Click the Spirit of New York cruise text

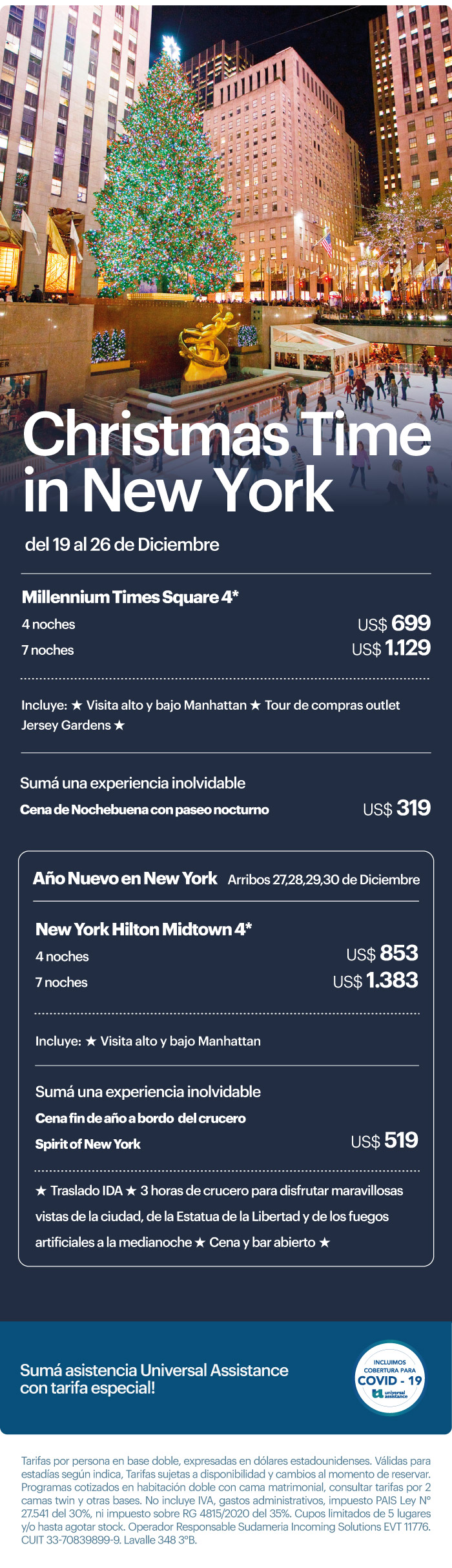tap(88, 1144)
